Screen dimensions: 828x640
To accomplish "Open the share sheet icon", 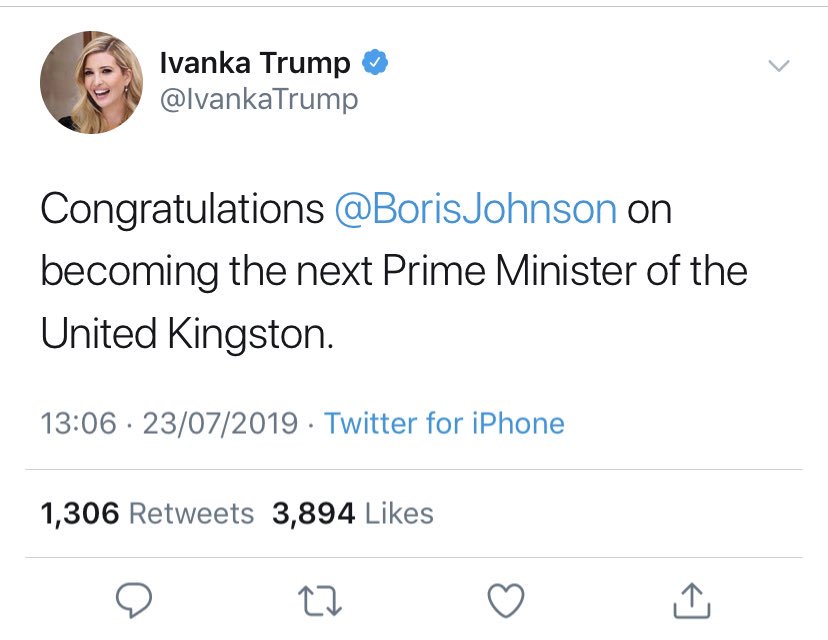I will click(691, 599).
